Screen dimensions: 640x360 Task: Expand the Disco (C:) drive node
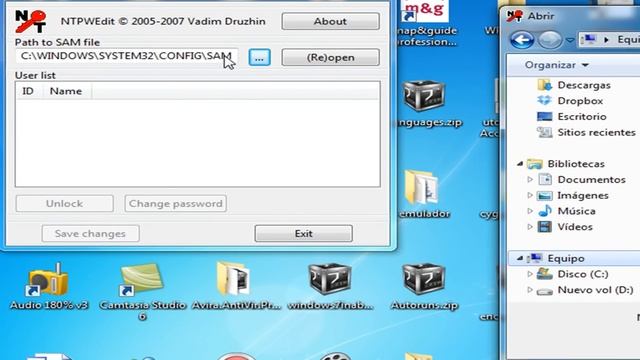(x=530, y=274)
